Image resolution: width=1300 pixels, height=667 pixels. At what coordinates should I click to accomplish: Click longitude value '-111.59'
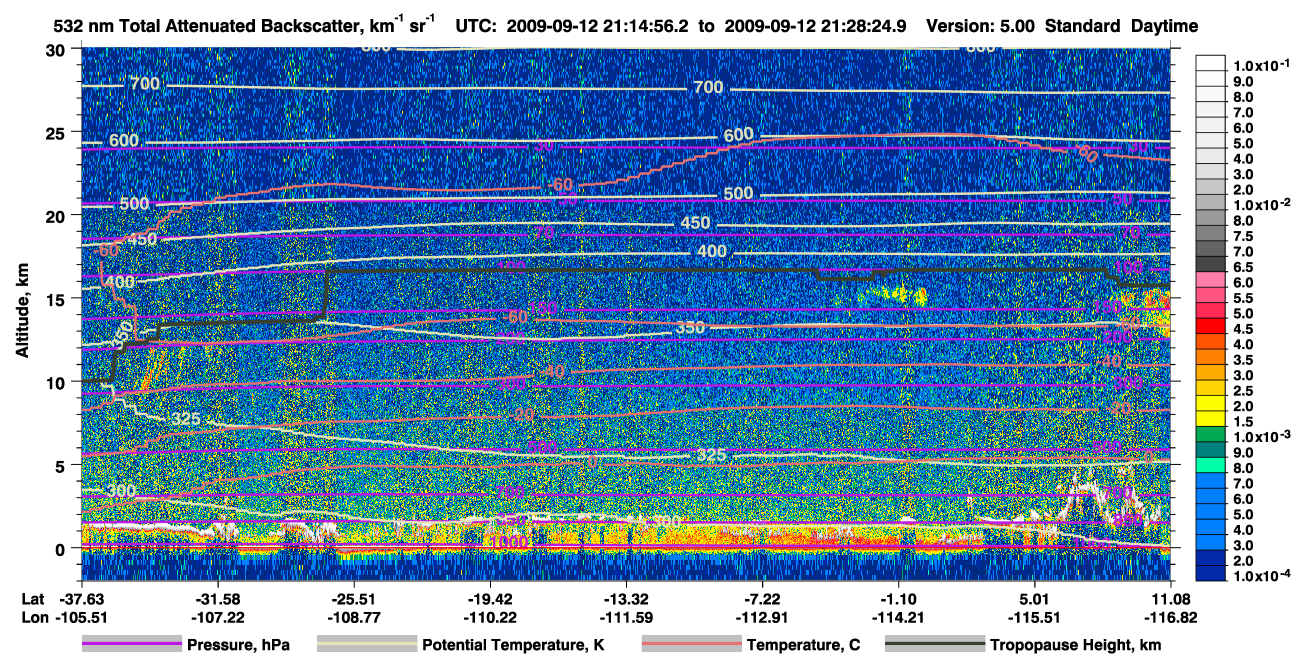[x=625, y=617]
